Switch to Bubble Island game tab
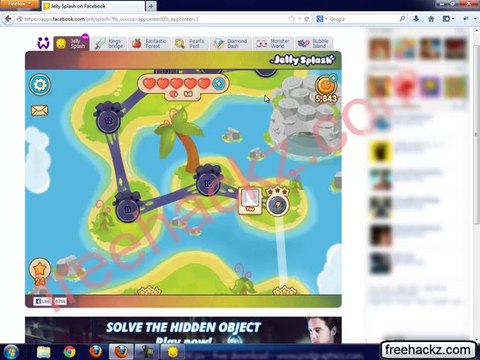This screenshot has height=360, width=480. (x=314, y=43)
